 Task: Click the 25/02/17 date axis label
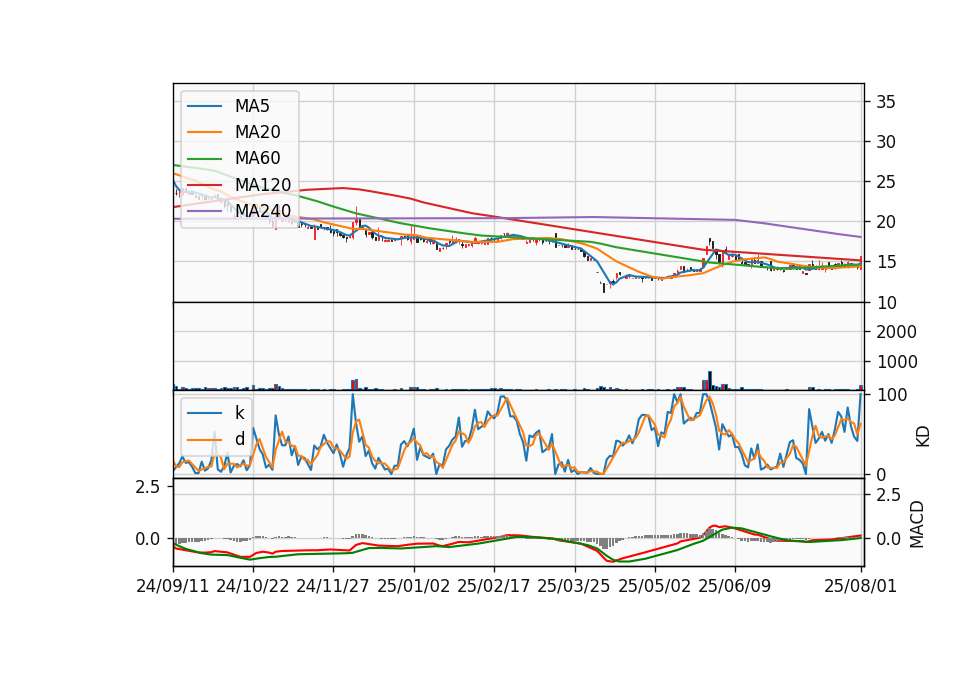click(493, 586)
